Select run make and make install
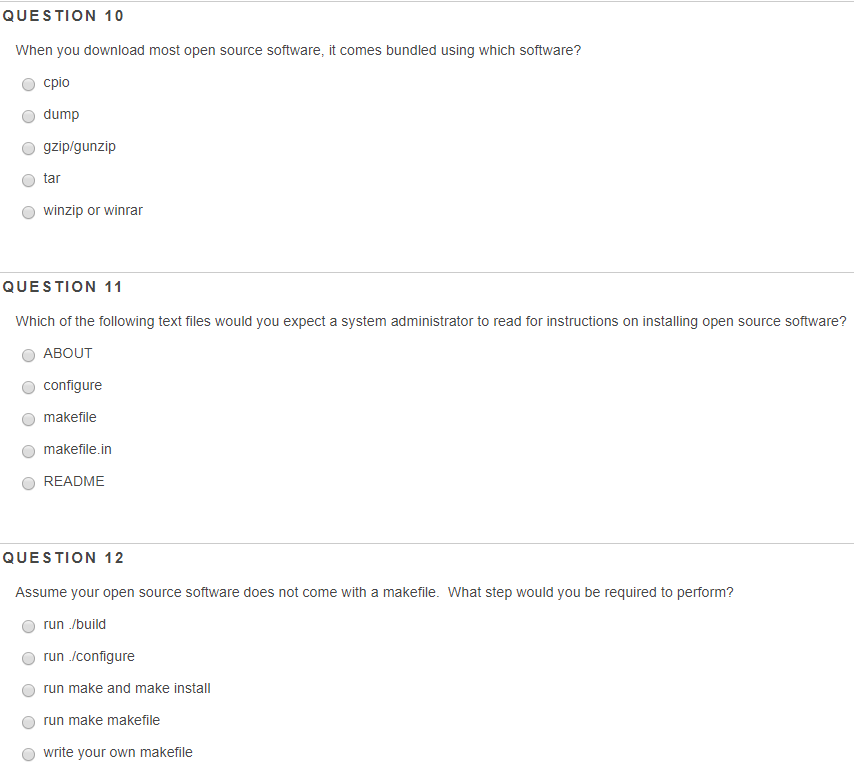The width and height of the screenshot is (854, 770). [28, 690]
